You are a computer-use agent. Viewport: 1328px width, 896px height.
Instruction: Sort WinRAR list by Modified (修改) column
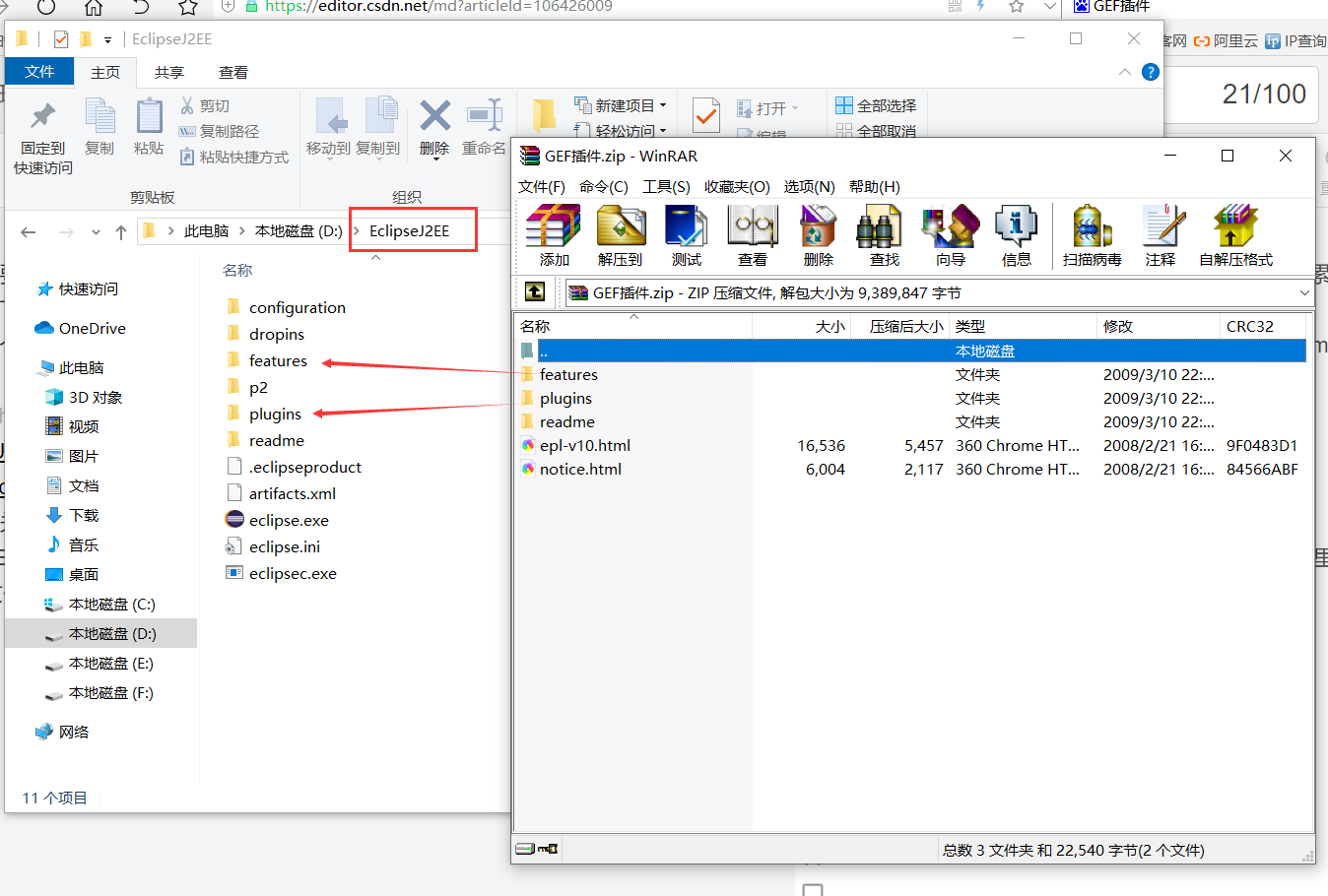click(x=1158, y=326)
